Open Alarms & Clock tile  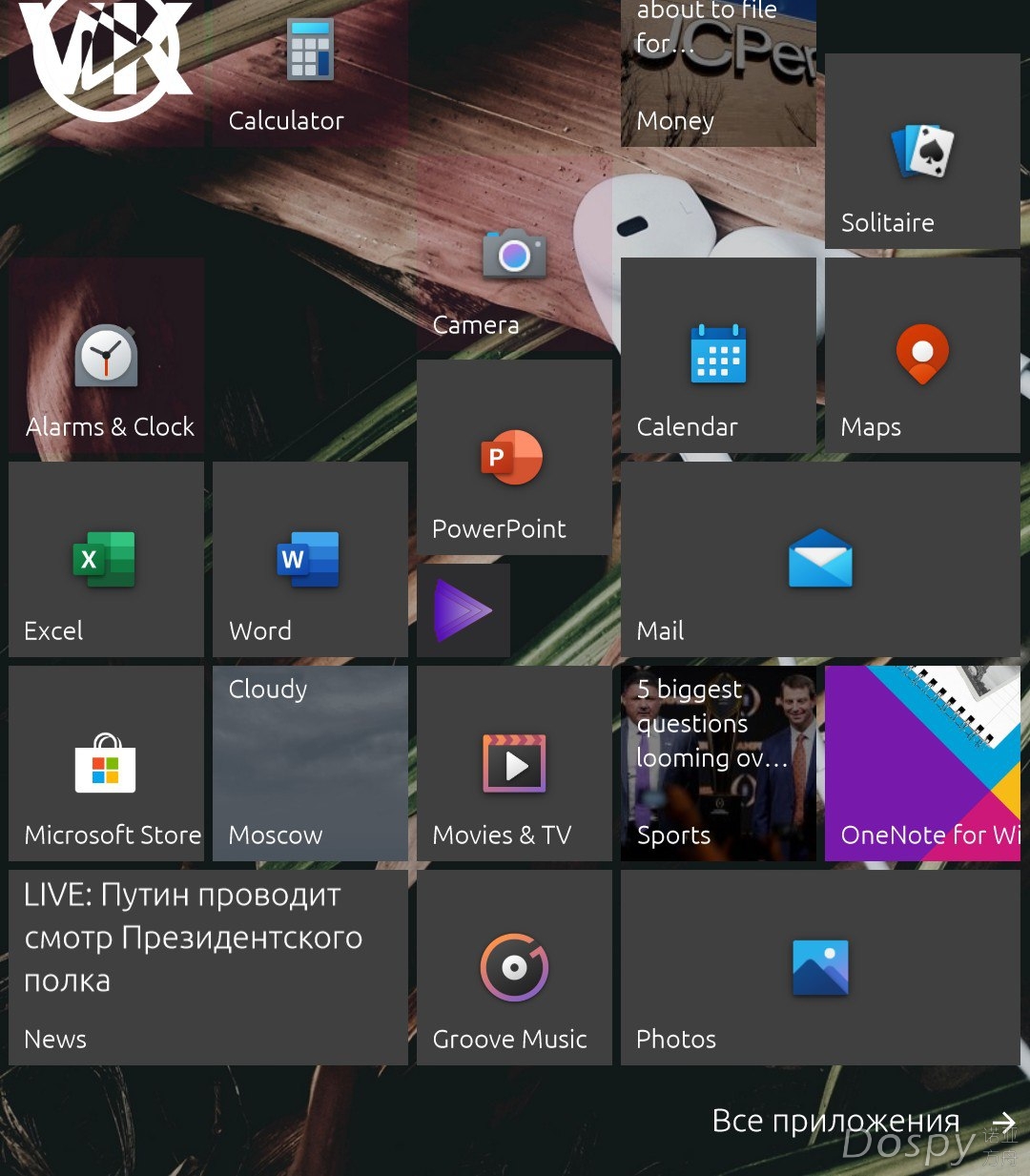(106, 355)
